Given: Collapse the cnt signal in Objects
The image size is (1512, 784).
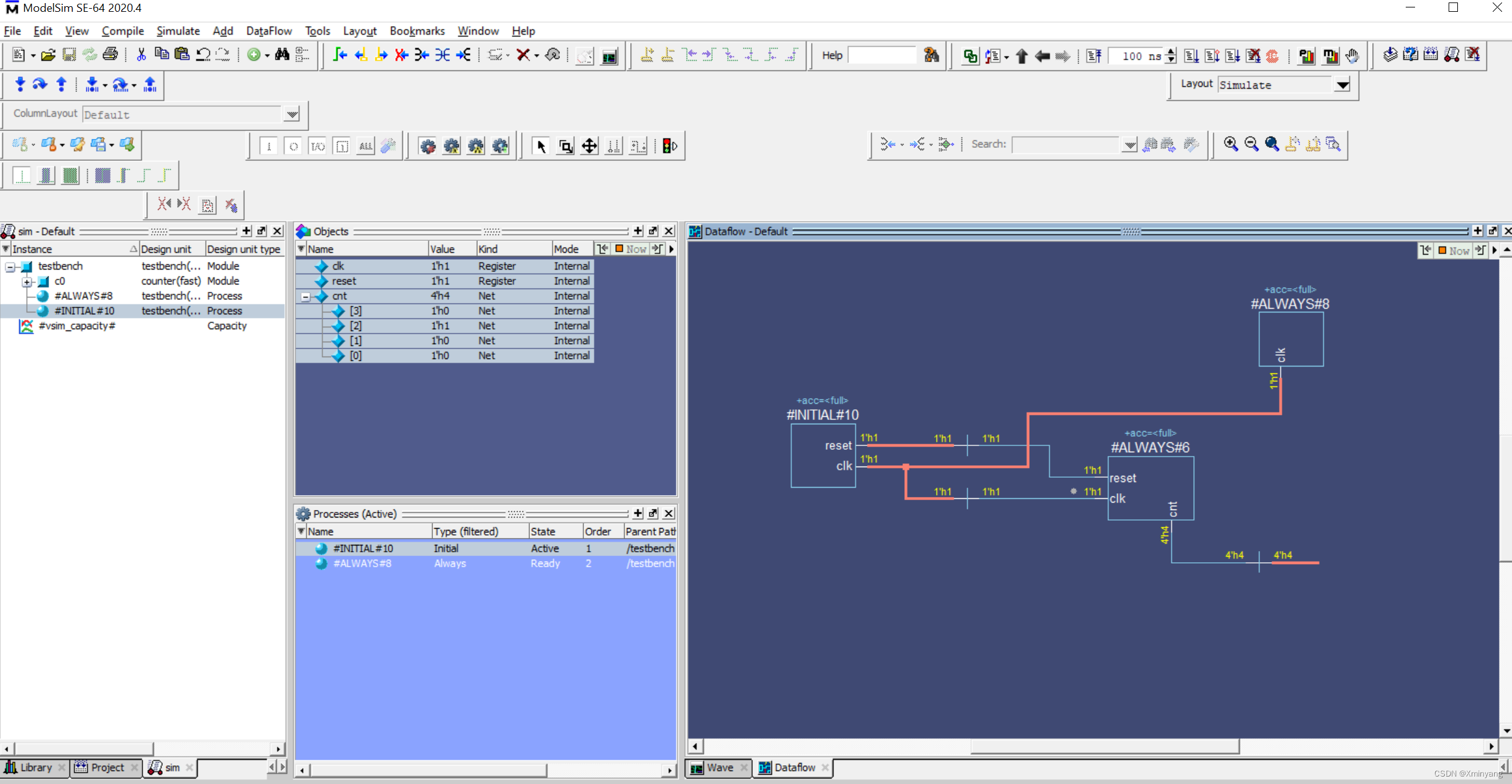Looking at the screenshot, I should coord(306,296).
